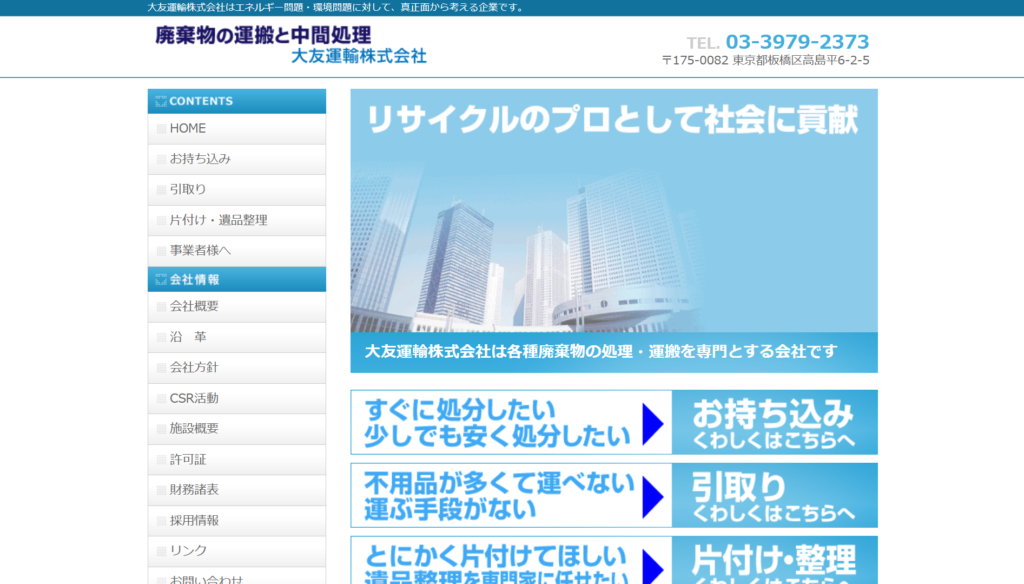Select the 沿 革 sidebar entry

[188, 337]
